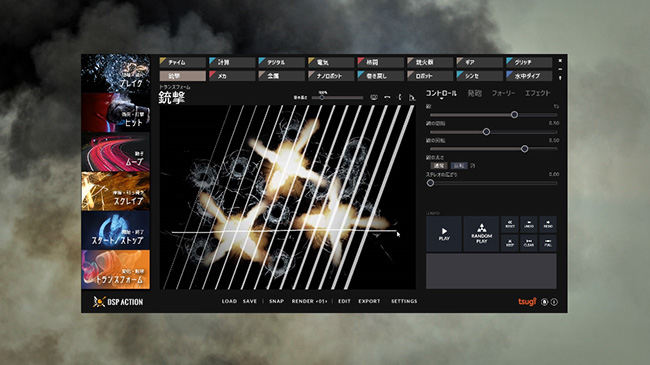The image size is (650, 365).
Task: Select the グリッチ preset
Action: [529, 62]
